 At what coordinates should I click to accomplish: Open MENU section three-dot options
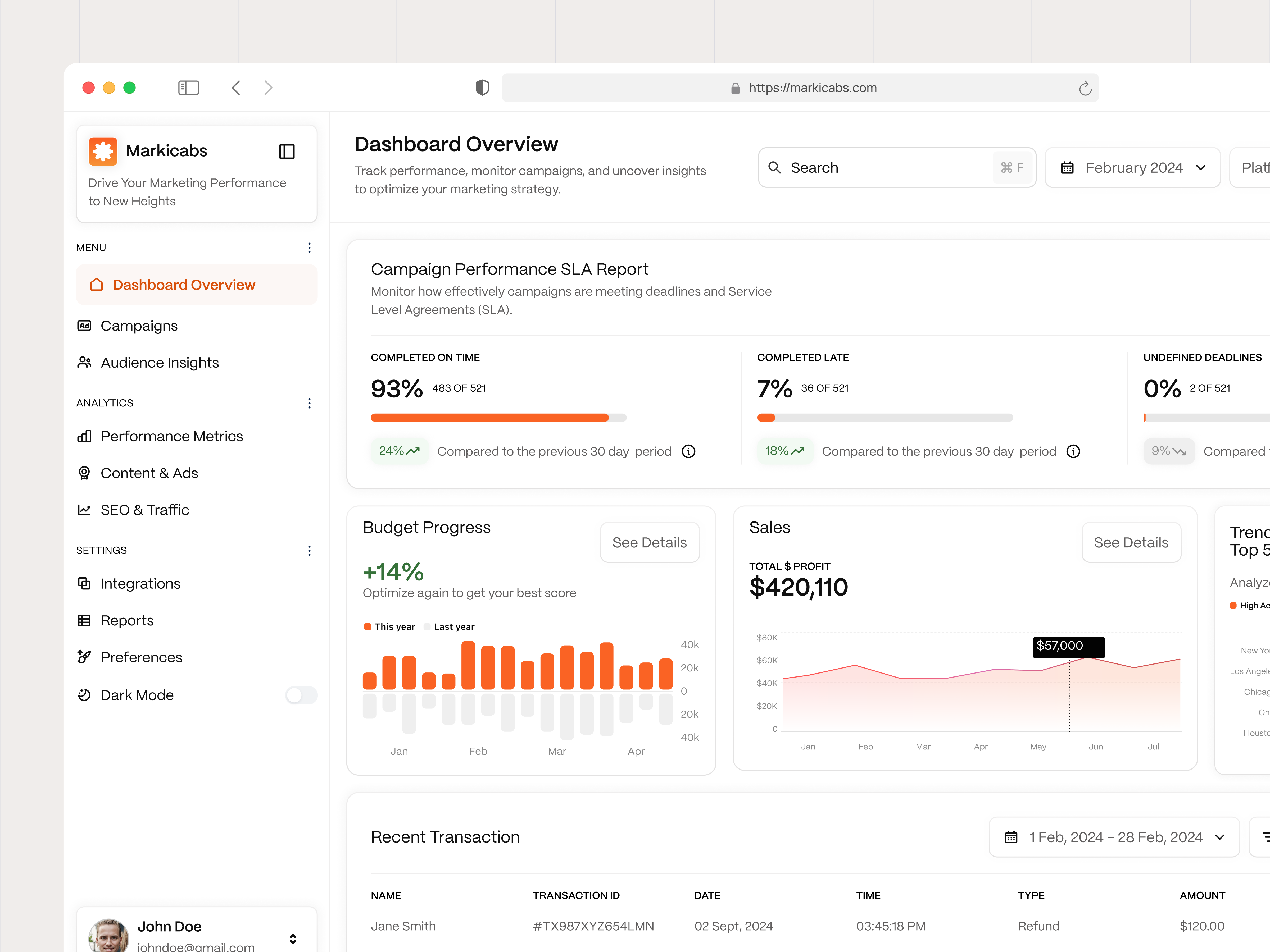pos(310,247)
